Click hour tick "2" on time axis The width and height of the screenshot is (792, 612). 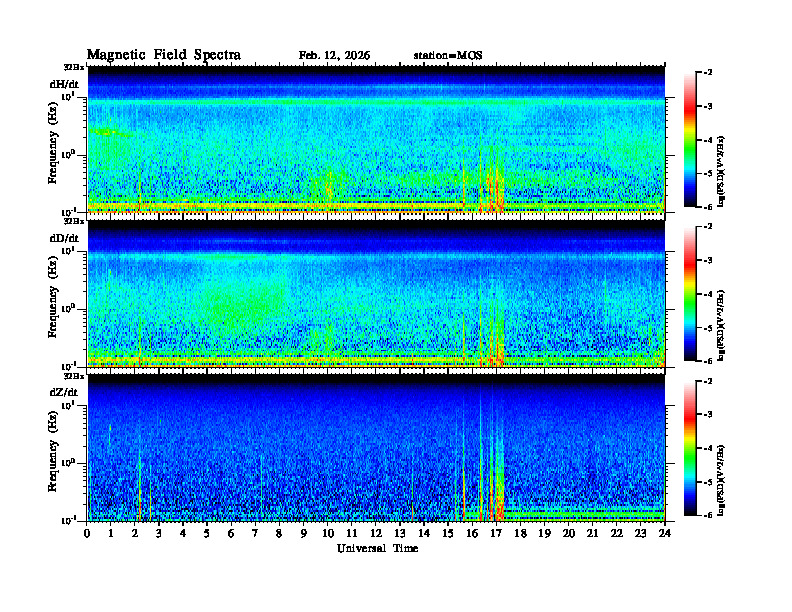(135, 533)
